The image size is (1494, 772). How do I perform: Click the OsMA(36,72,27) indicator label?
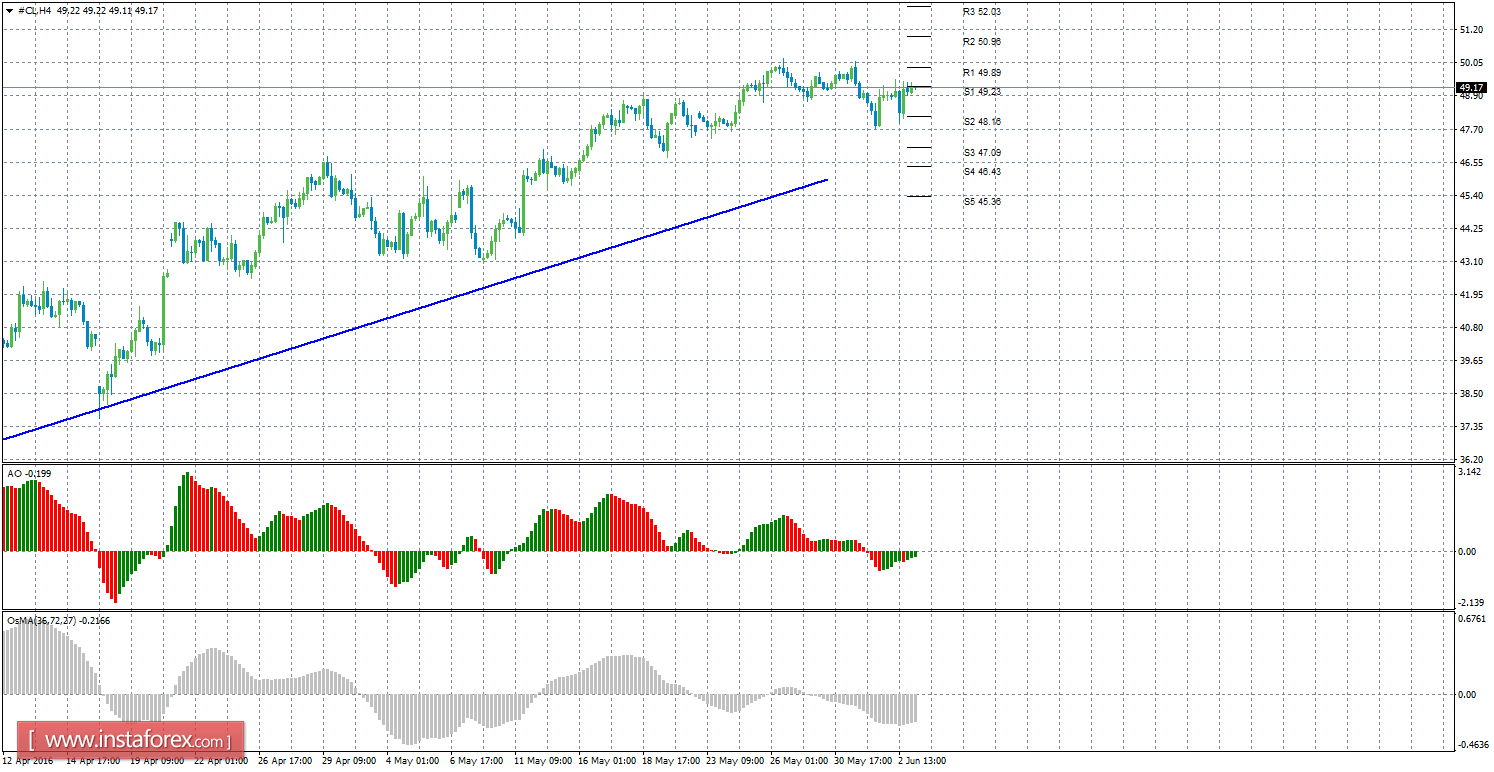[58, 621]
